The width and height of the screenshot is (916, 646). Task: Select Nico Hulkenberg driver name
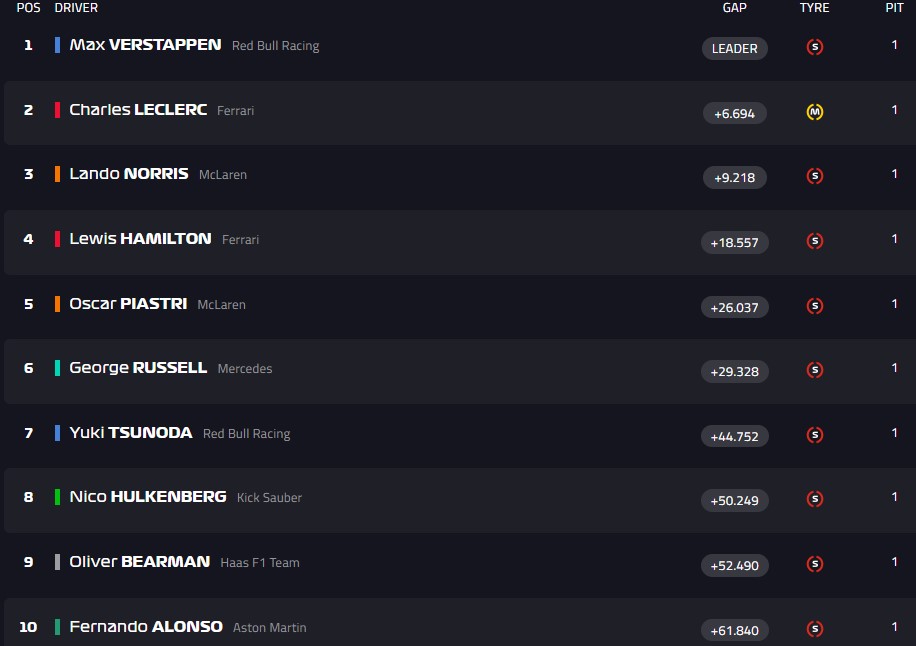[x=147, y=497]
